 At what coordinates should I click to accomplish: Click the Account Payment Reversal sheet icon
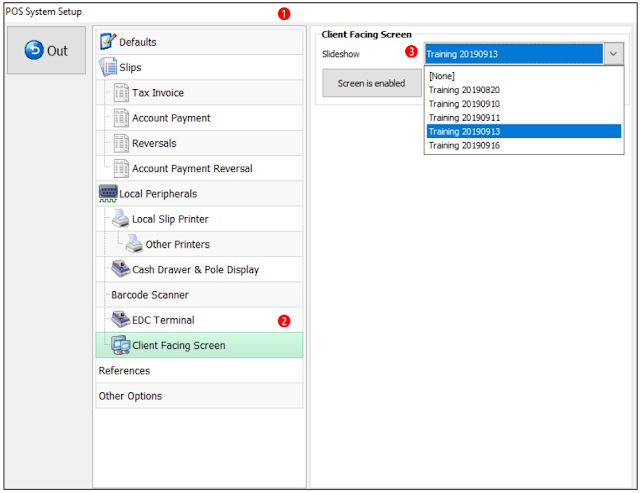[x=121, y=169]
